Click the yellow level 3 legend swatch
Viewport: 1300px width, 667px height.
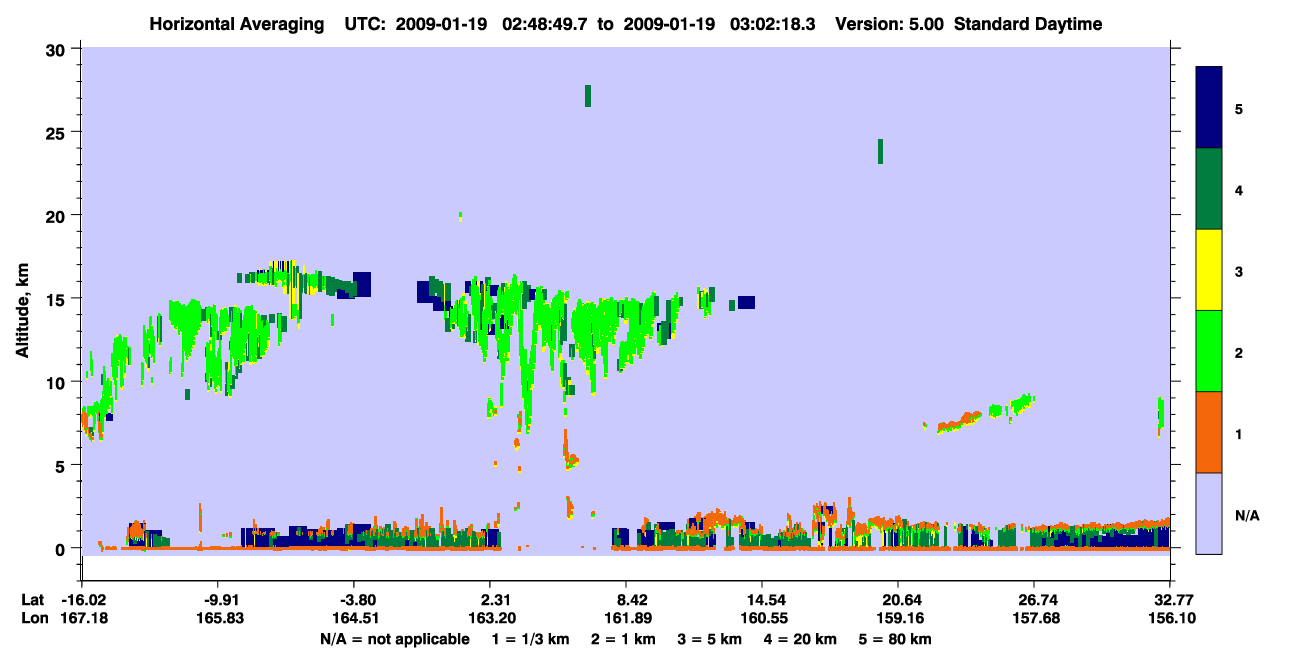point(1209,270)
